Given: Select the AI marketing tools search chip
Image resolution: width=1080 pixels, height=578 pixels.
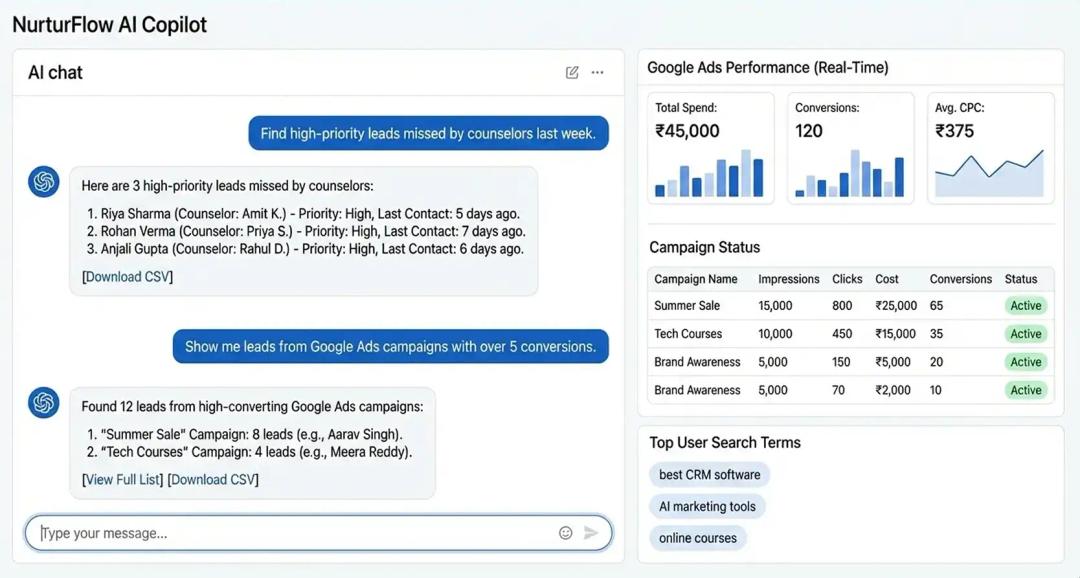Looking at the screenshot, I should [707, 506].
